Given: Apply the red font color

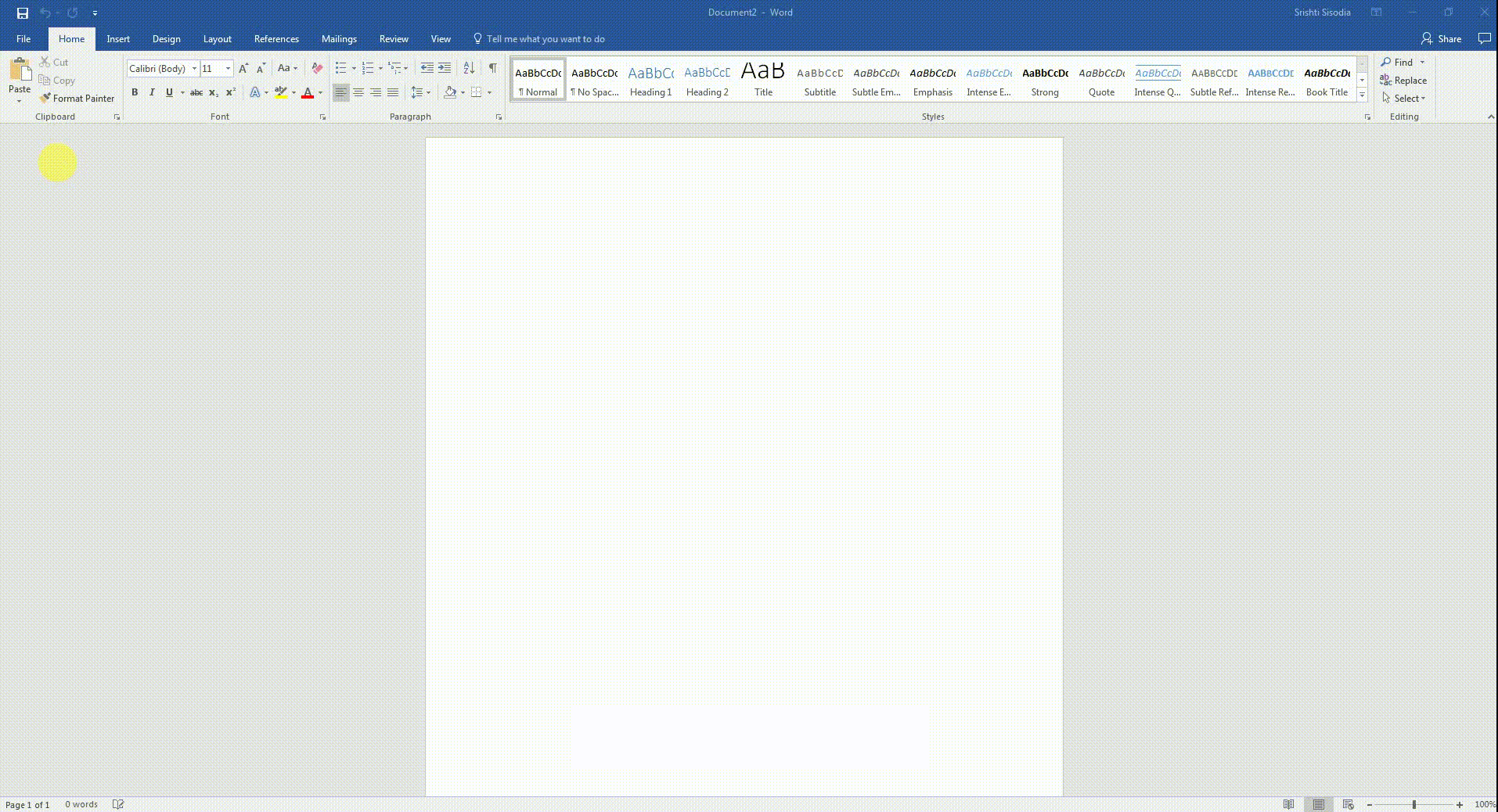Looking at the screenshot, I should click(308, 92).
